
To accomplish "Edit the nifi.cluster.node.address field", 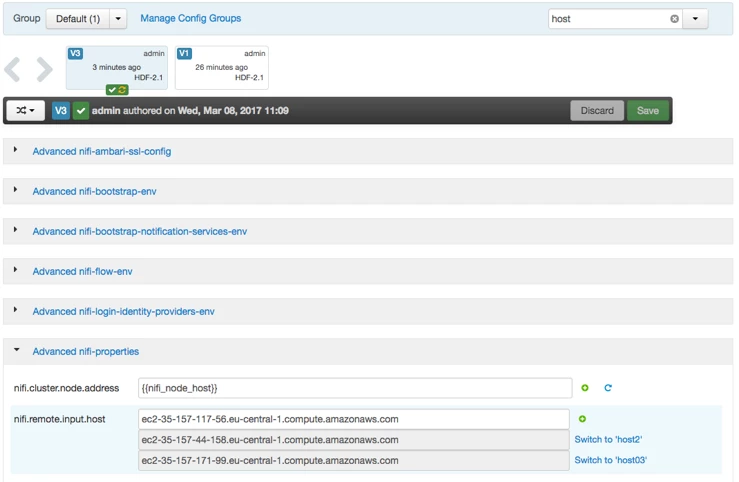I will click(x=355, y=388).
